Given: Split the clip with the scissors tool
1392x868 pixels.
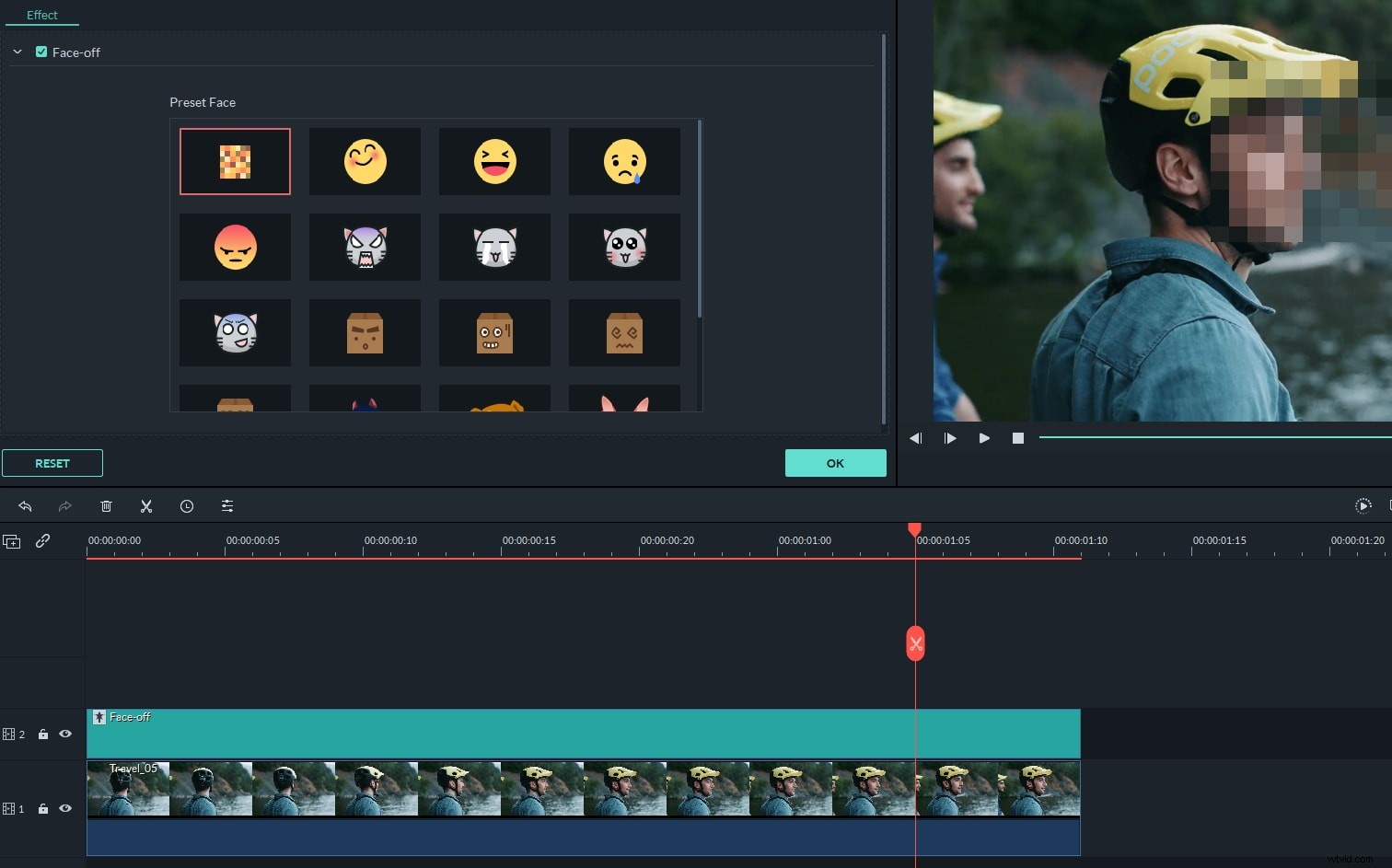Looking at the screenshot, I should coord(146,505).
